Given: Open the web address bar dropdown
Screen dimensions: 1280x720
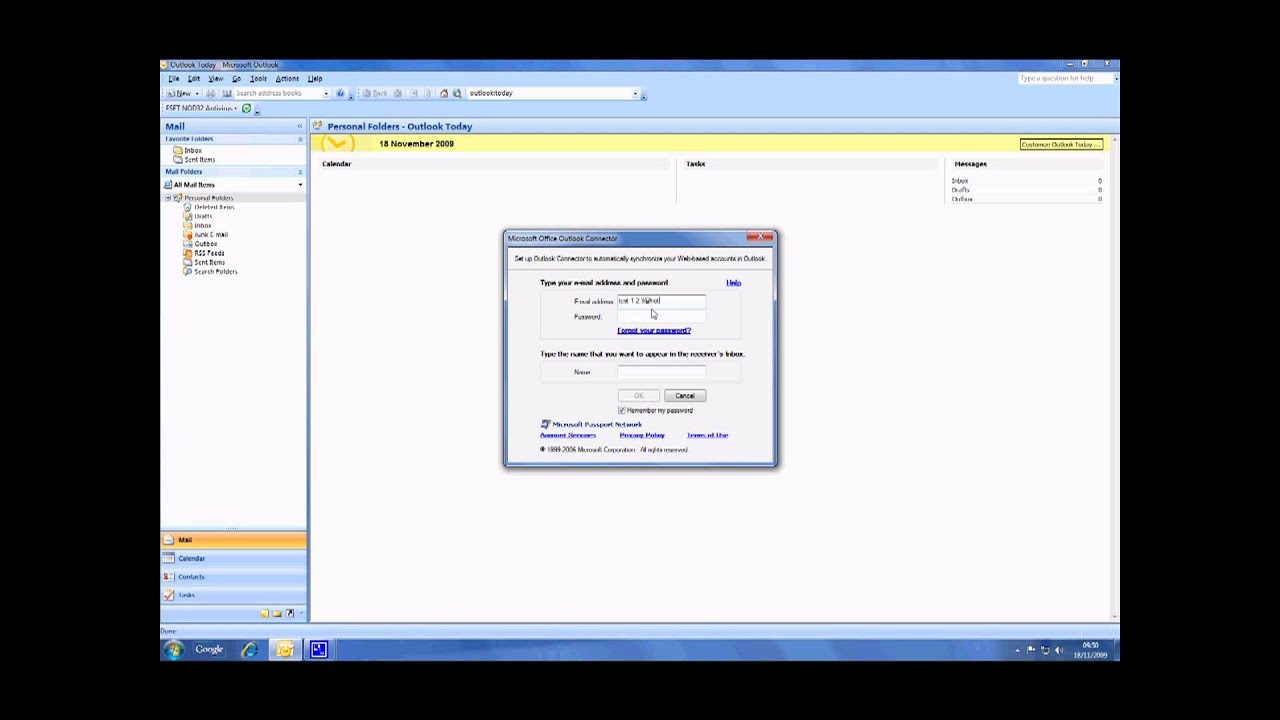Looking at the screenshot, I should click(635, 93).
